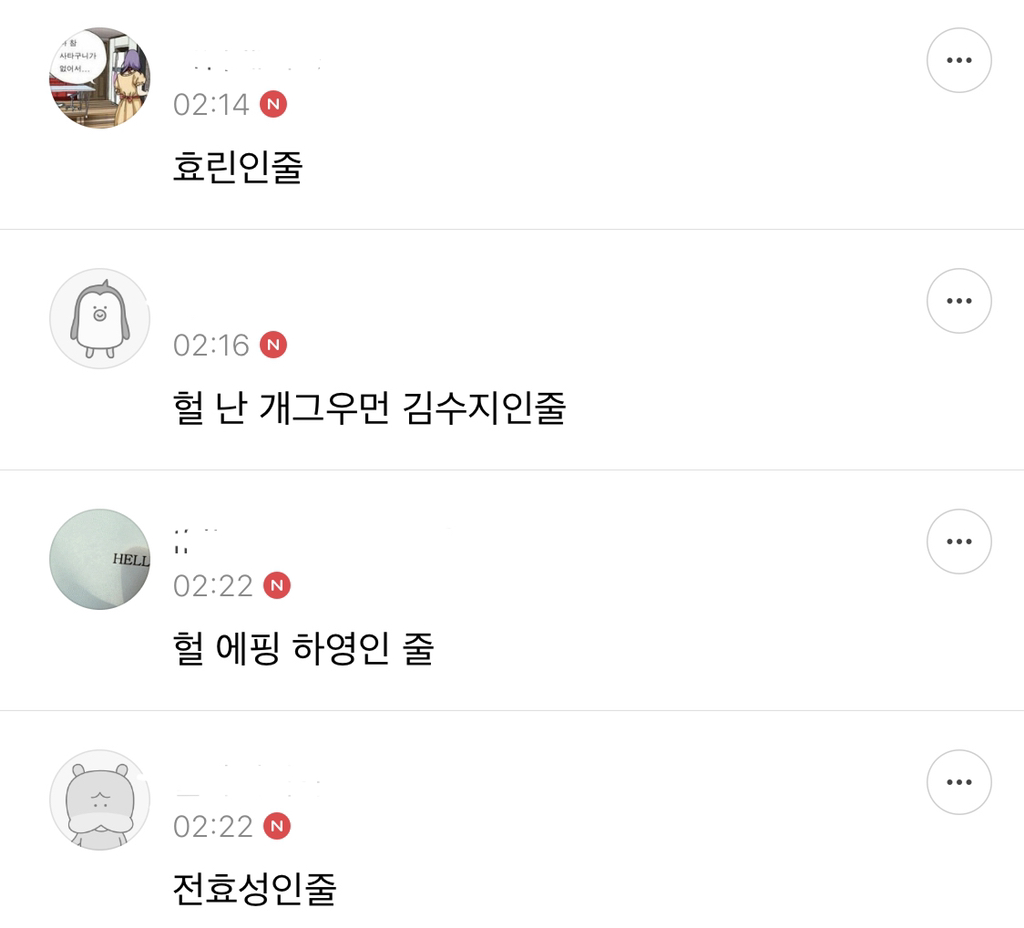Select the comment text 효린인줄

237,166
